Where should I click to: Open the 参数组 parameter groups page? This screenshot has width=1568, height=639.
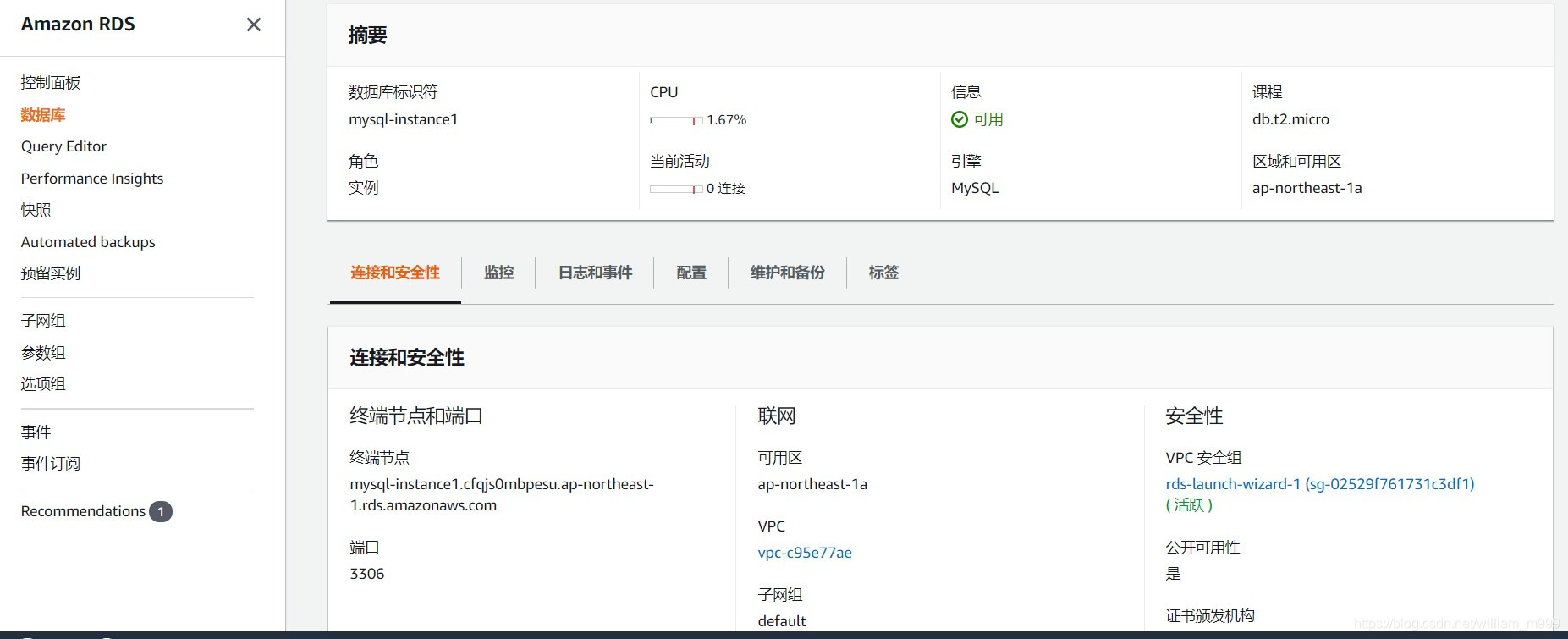43,353
